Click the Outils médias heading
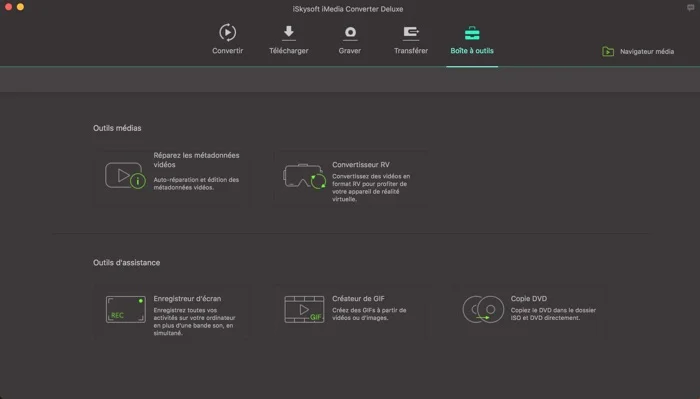The height and width of the screenshot is (399, 700). click(x=117, y=128)
